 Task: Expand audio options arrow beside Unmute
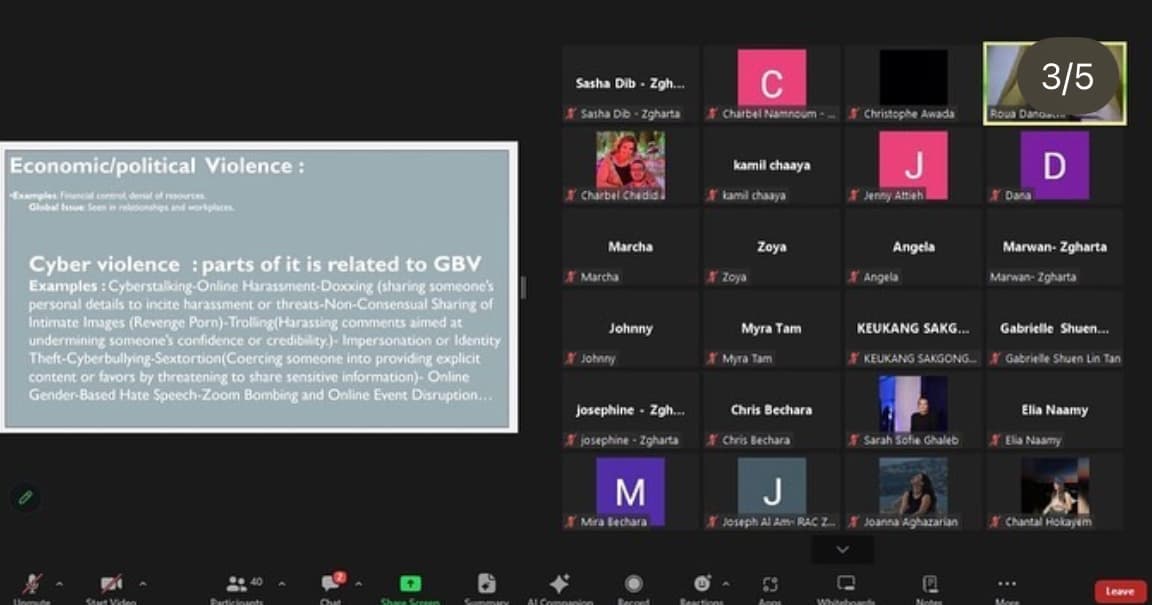point(59,584)
